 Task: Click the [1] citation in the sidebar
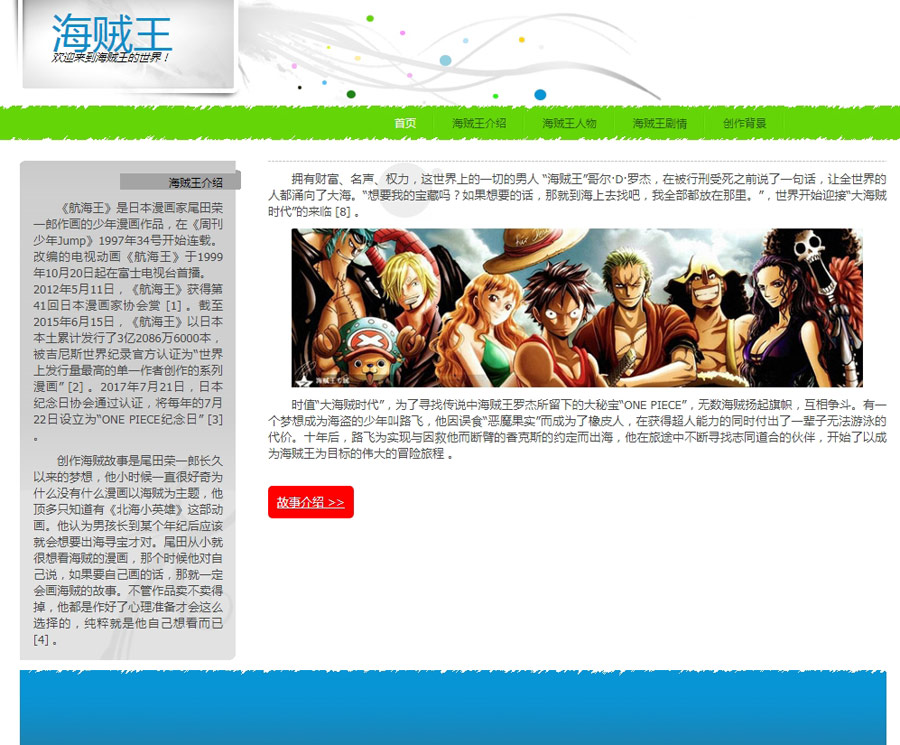173,305
